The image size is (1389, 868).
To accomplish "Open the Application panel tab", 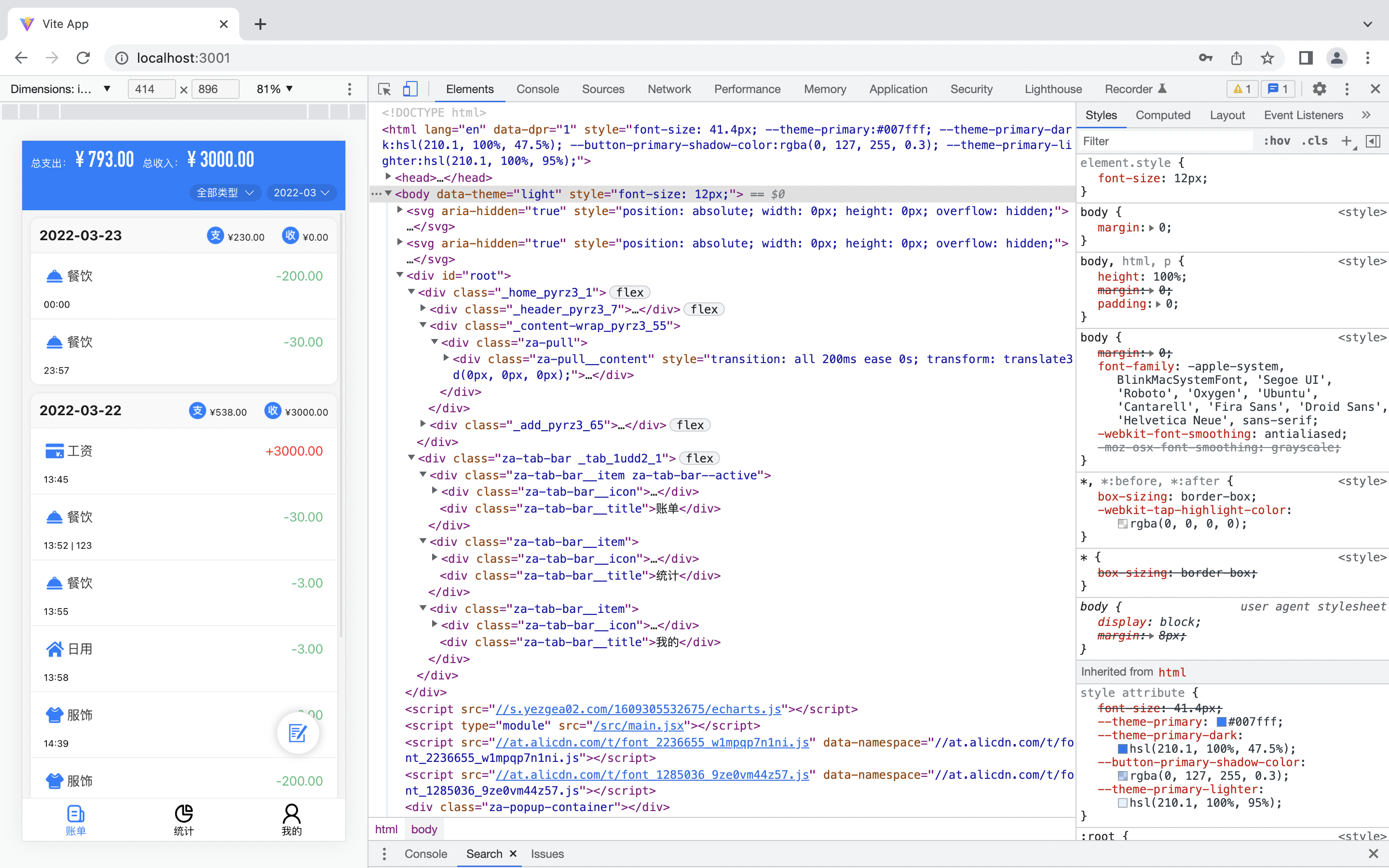I will [898, 89].
